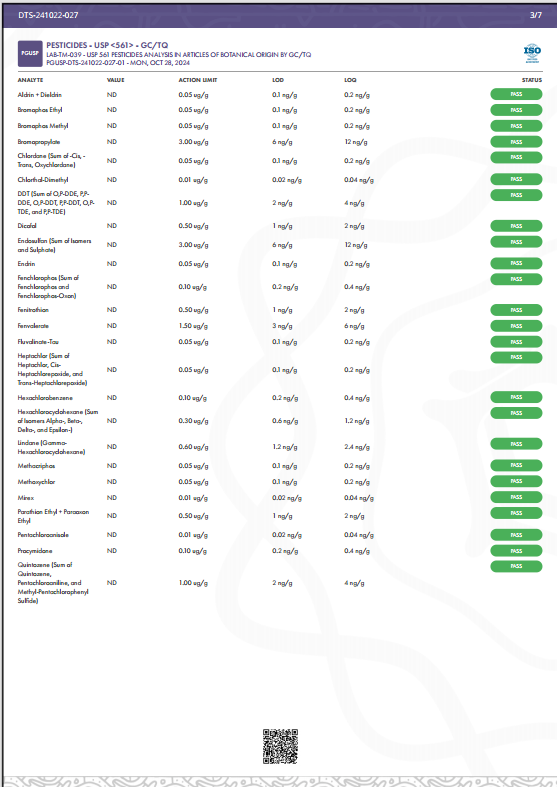Click the PASS badge for DDT row
557x787 pixels.
pyautogui.click(x=516, y=195)
